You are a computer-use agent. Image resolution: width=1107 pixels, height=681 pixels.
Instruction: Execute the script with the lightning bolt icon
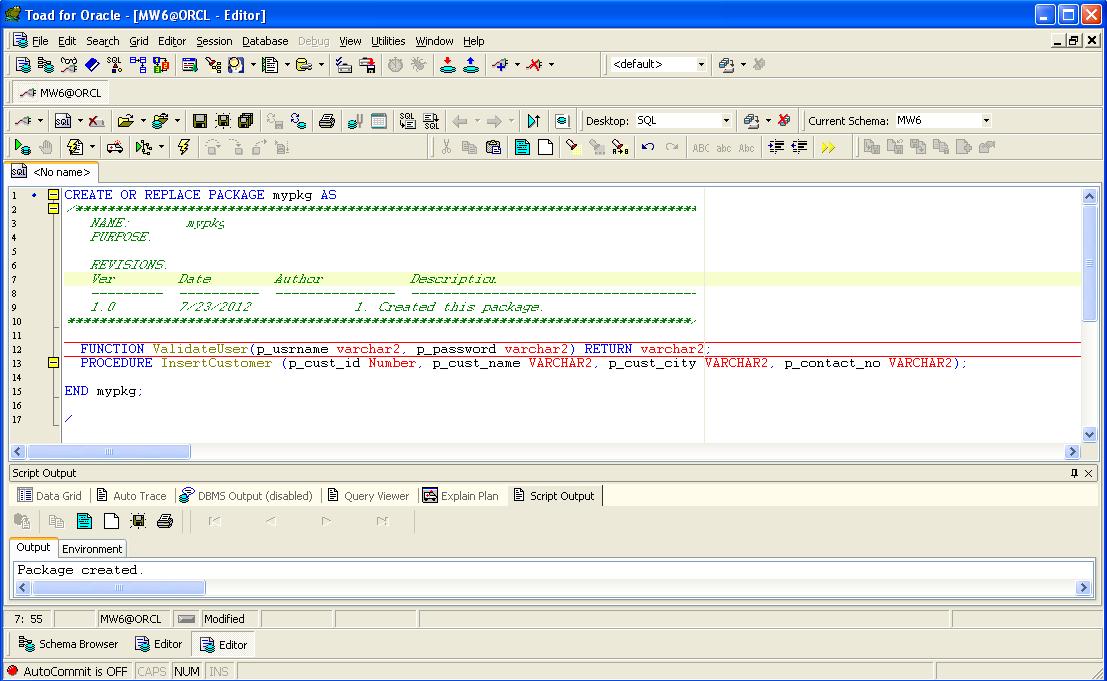pos(183,147)
